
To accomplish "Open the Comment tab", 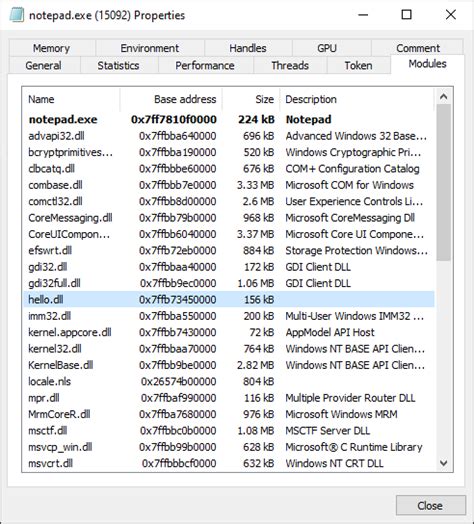I will [418, 48].
